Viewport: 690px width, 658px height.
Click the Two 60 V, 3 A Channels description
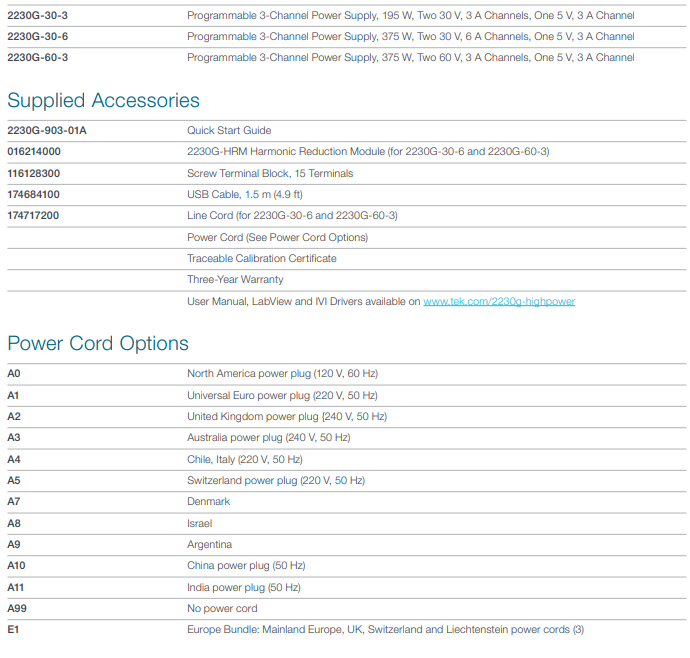[x=411, y=58]
